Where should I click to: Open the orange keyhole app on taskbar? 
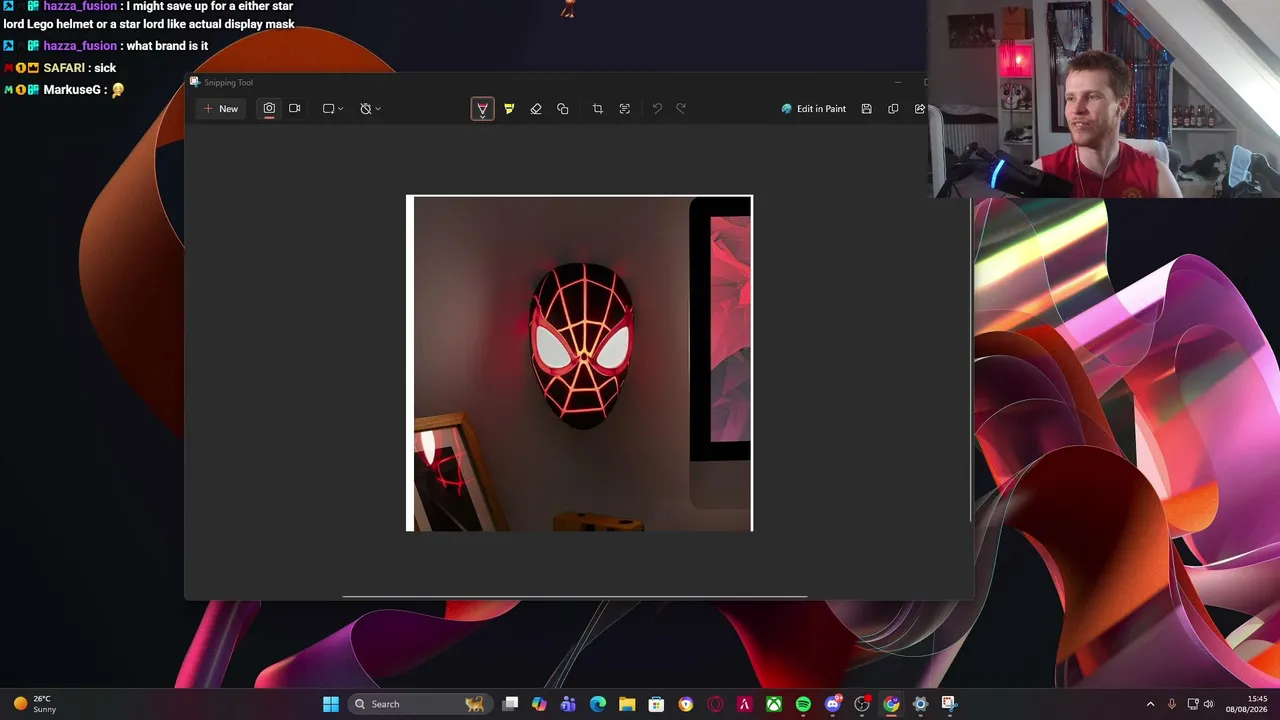(686, 704)
